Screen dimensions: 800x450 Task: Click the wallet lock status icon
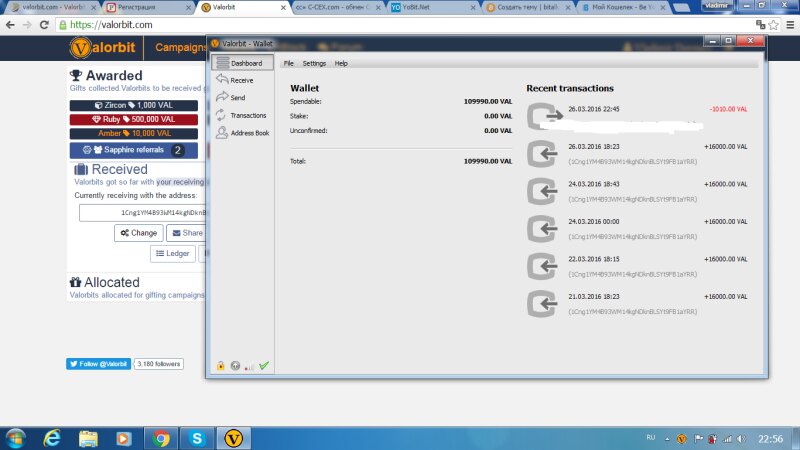pyautogui.click(x=220, y=366)
